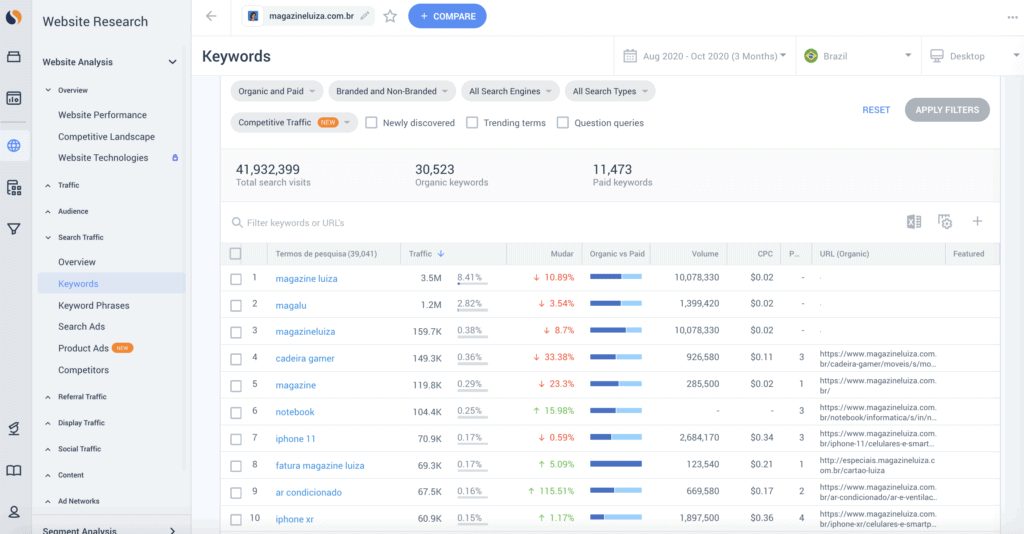Open the book icon in left rail
This screenshot has width=1024, height=534.
tap(14, 471)
